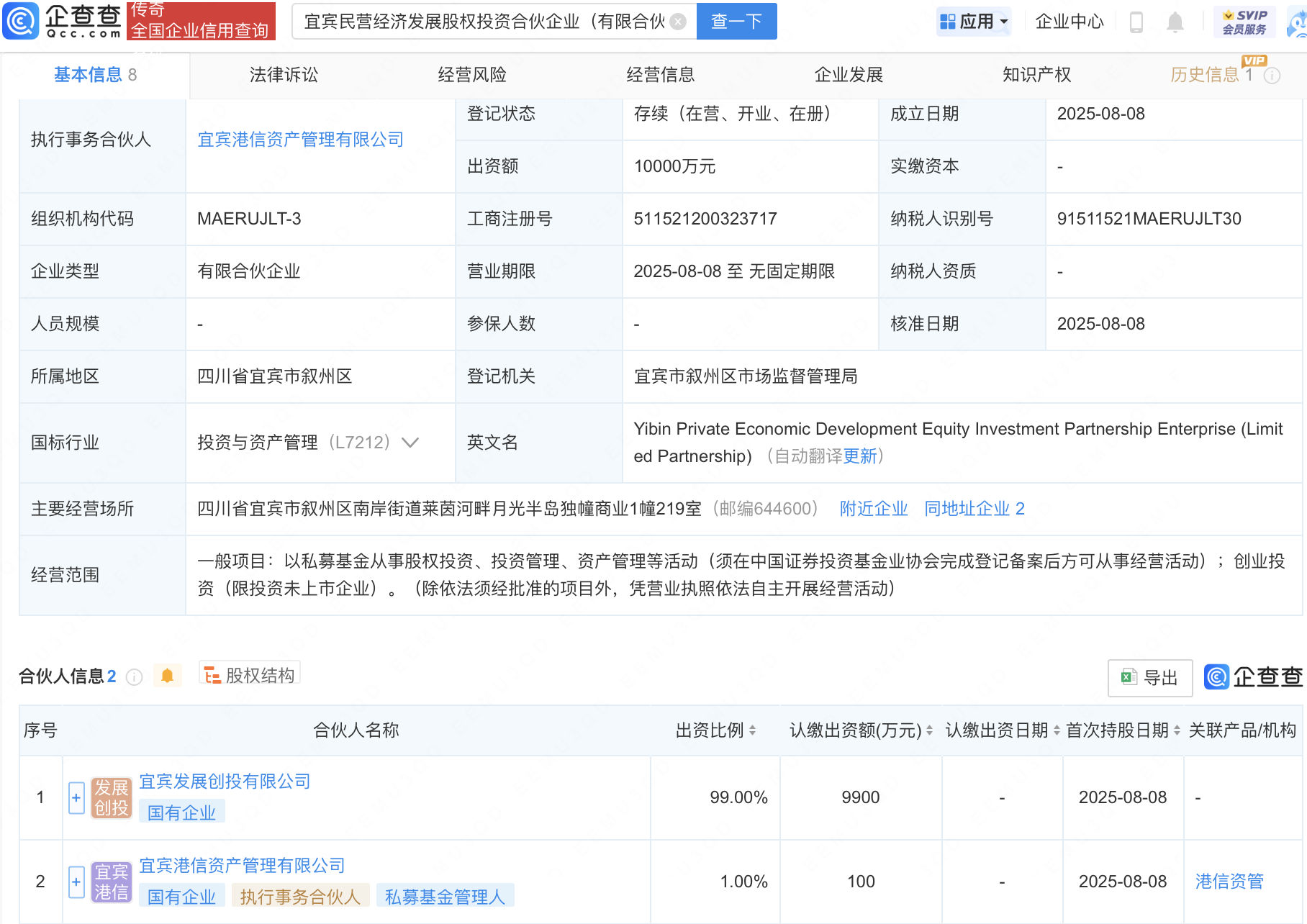Expand row for 宜宾发展创投有限公司
1307x924 pixels.
pos(76,797)
